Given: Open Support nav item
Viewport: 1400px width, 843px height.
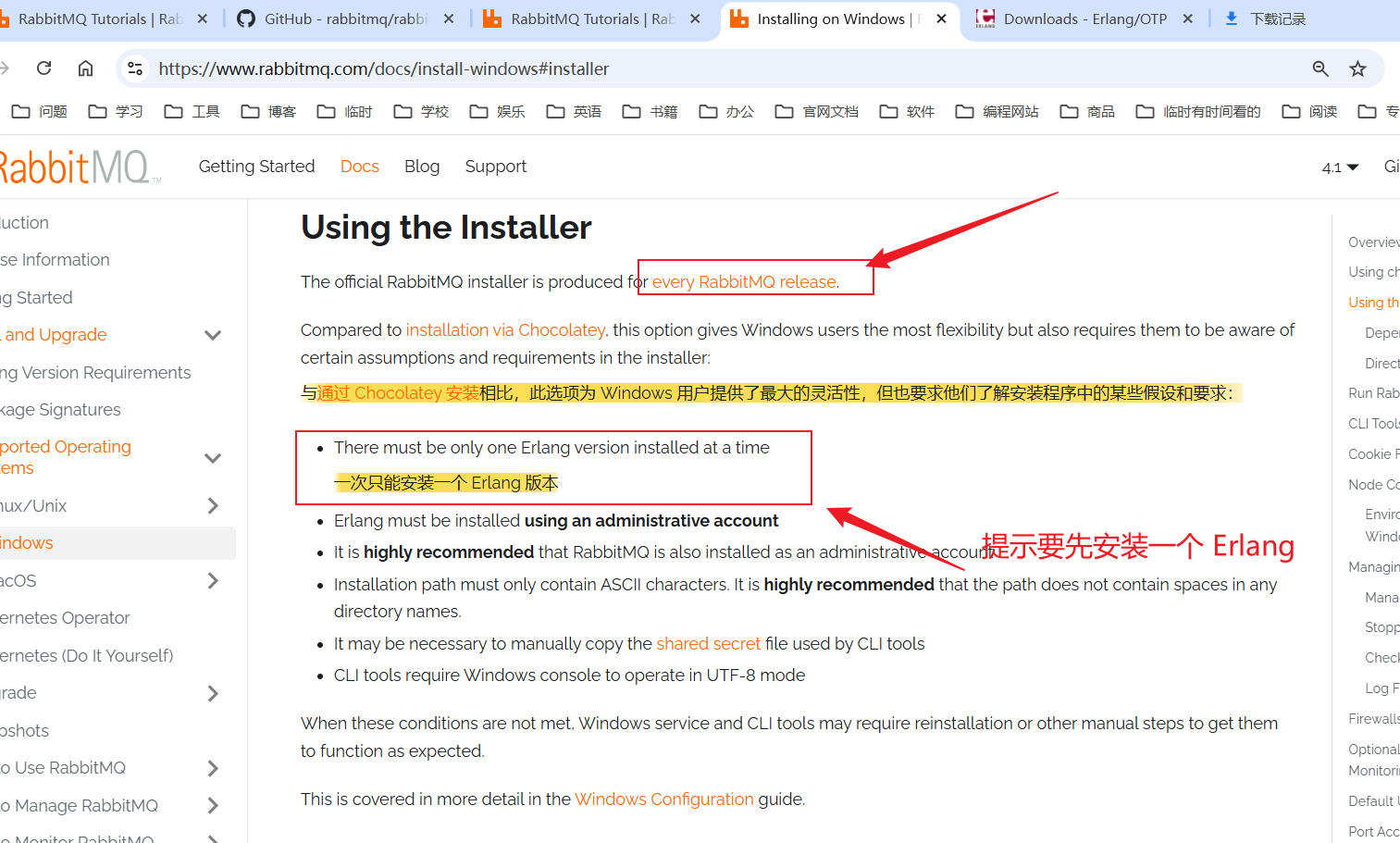Looking at the screenshot, I should [495, 167].
